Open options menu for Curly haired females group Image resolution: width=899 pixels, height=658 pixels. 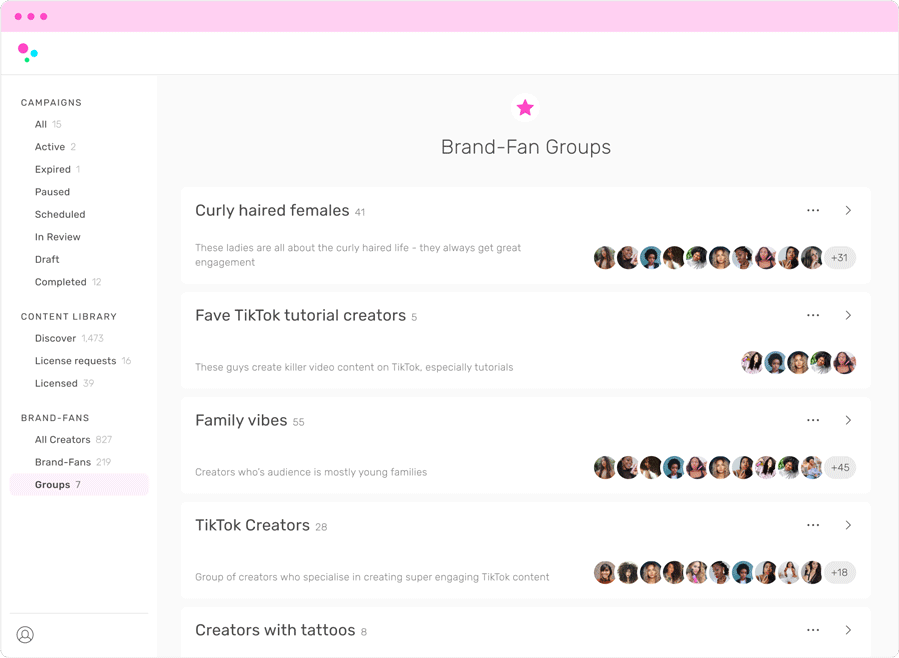click(x=813, y=210)
